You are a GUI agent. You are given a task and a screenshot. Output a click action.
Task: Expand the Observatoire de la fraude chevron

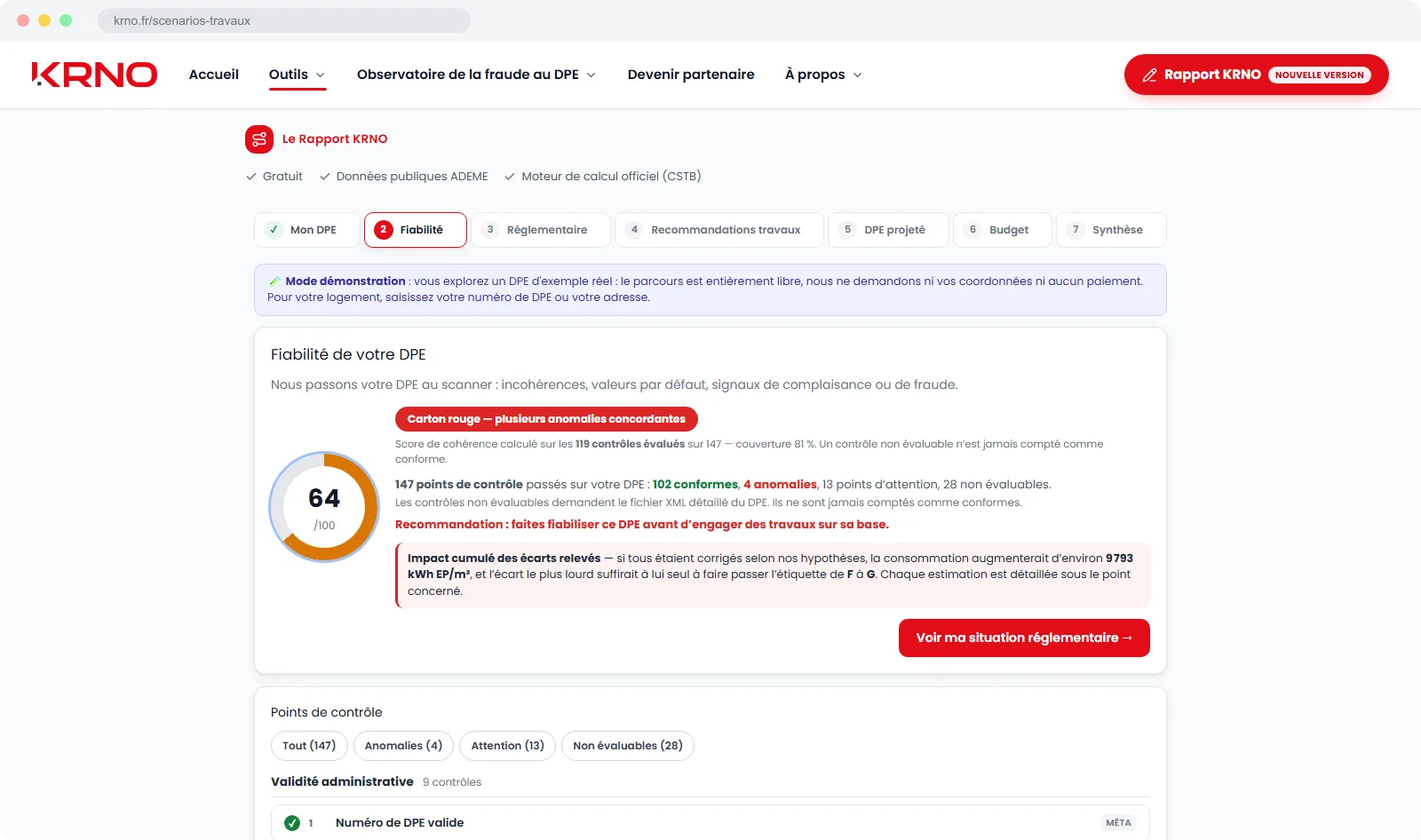point(591,75)
